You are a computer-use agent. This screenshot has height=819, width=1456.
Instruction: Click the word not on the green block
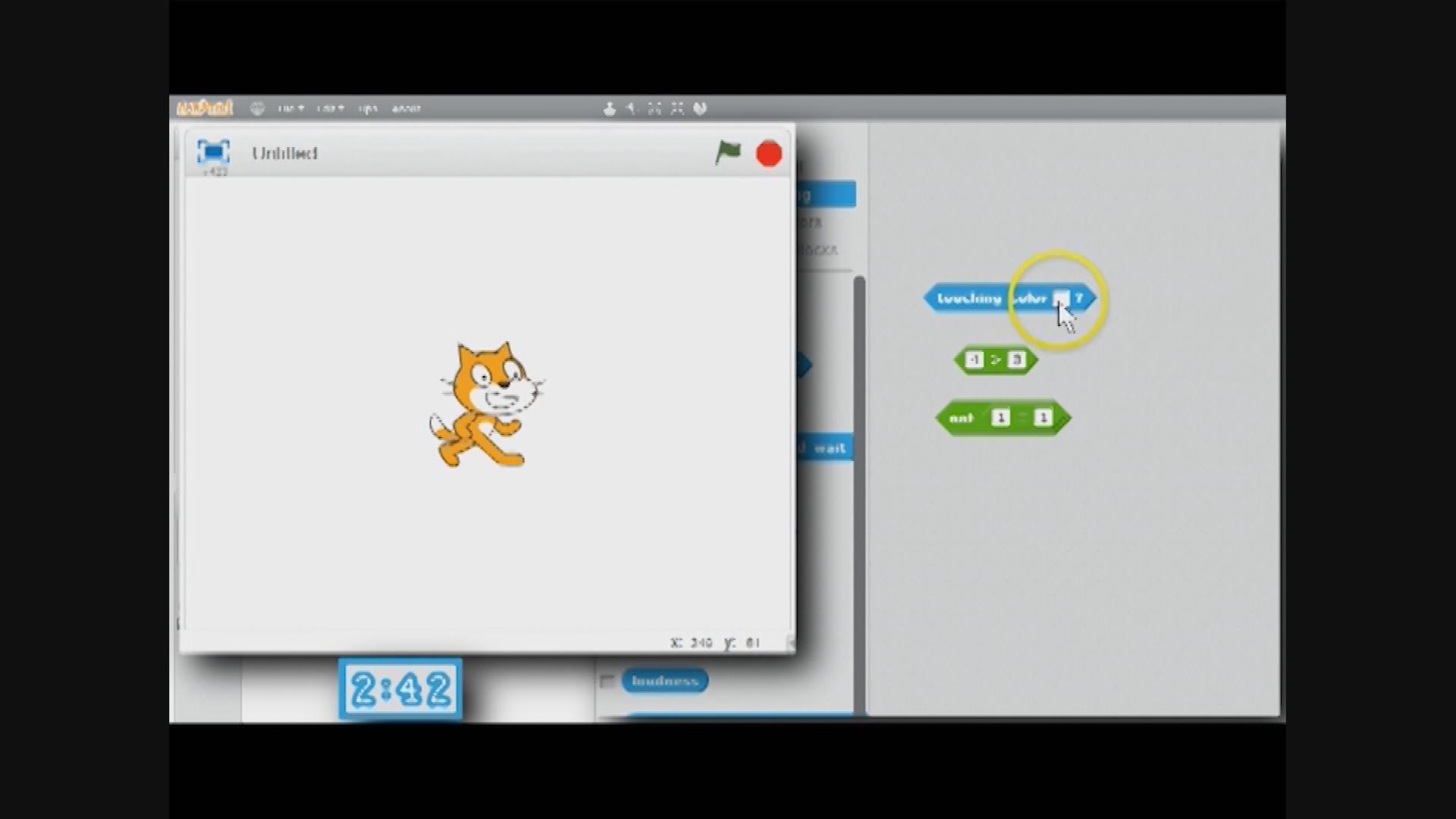tap(961, 418)
